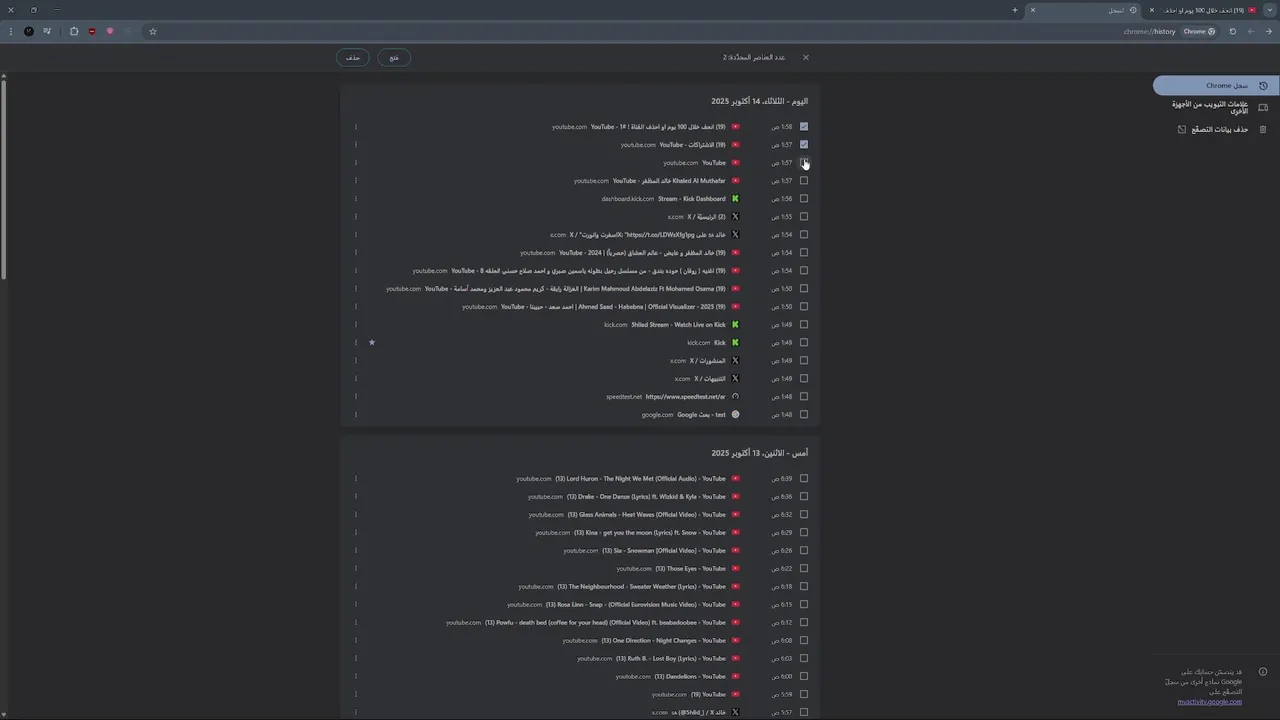Open more actions for the speedtest.net row

click(356, 397)
